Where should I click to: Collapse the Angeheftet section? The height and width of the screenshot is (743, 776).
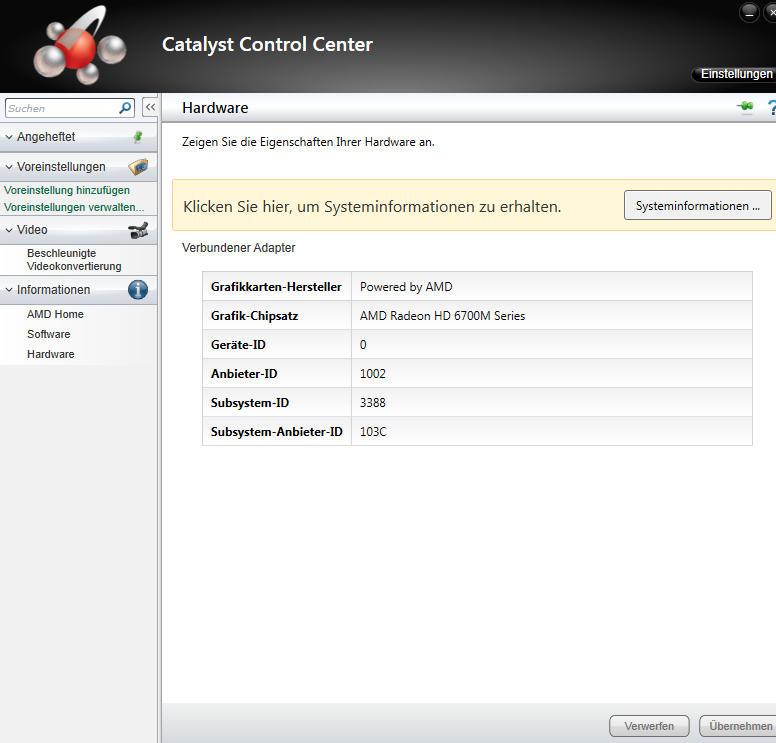[x=9, y=137]
